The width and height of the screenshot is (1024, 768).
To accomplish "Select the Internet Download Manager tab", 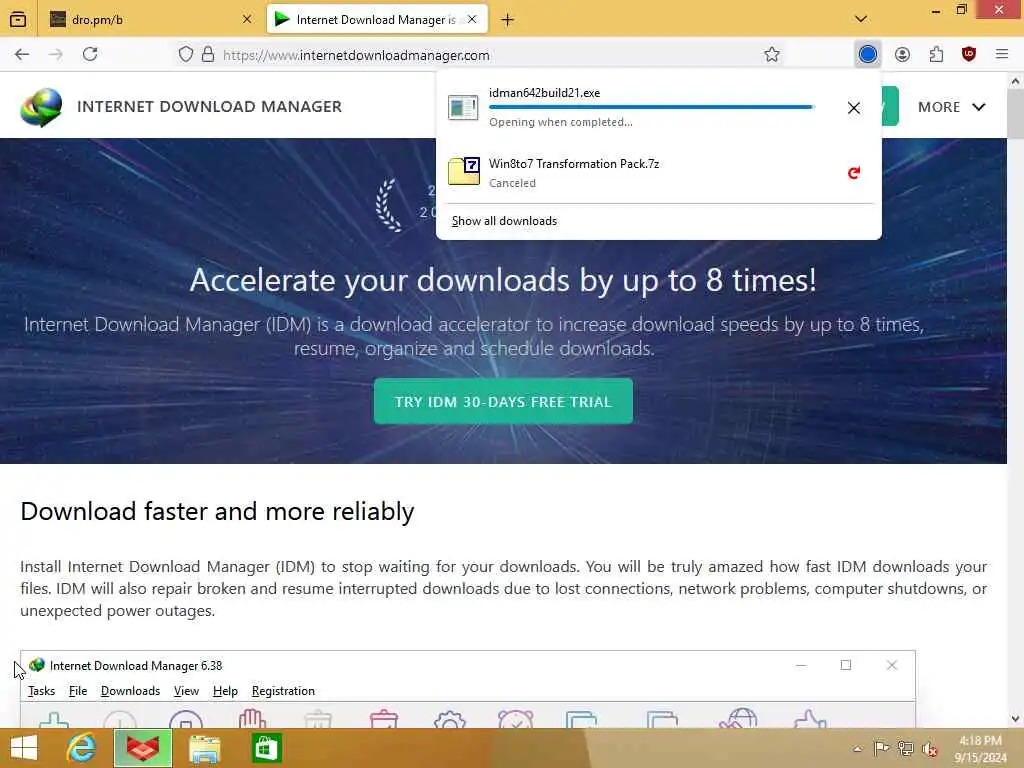I will (377, 20).
